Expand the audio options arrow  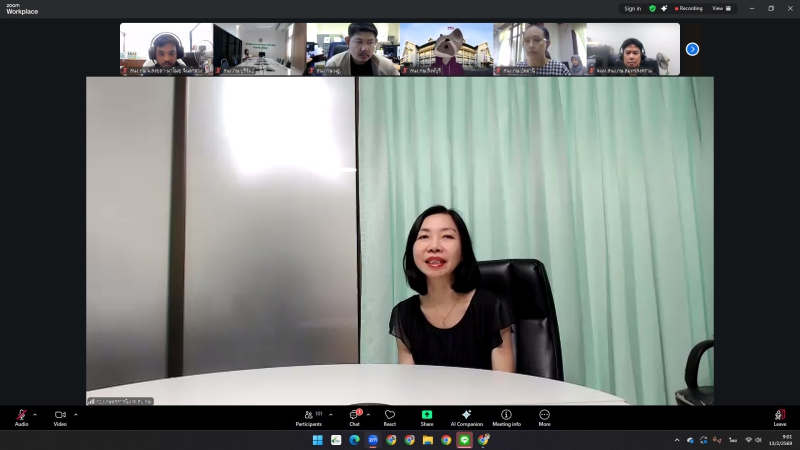pos(35,414)
